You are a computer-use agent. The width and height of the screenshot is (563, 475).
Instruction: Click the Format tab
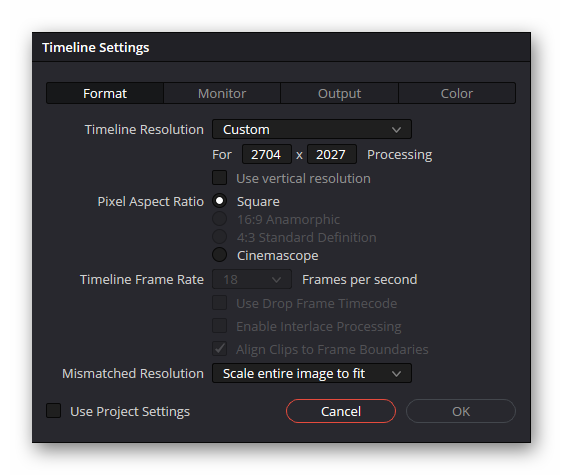(105, 93)
